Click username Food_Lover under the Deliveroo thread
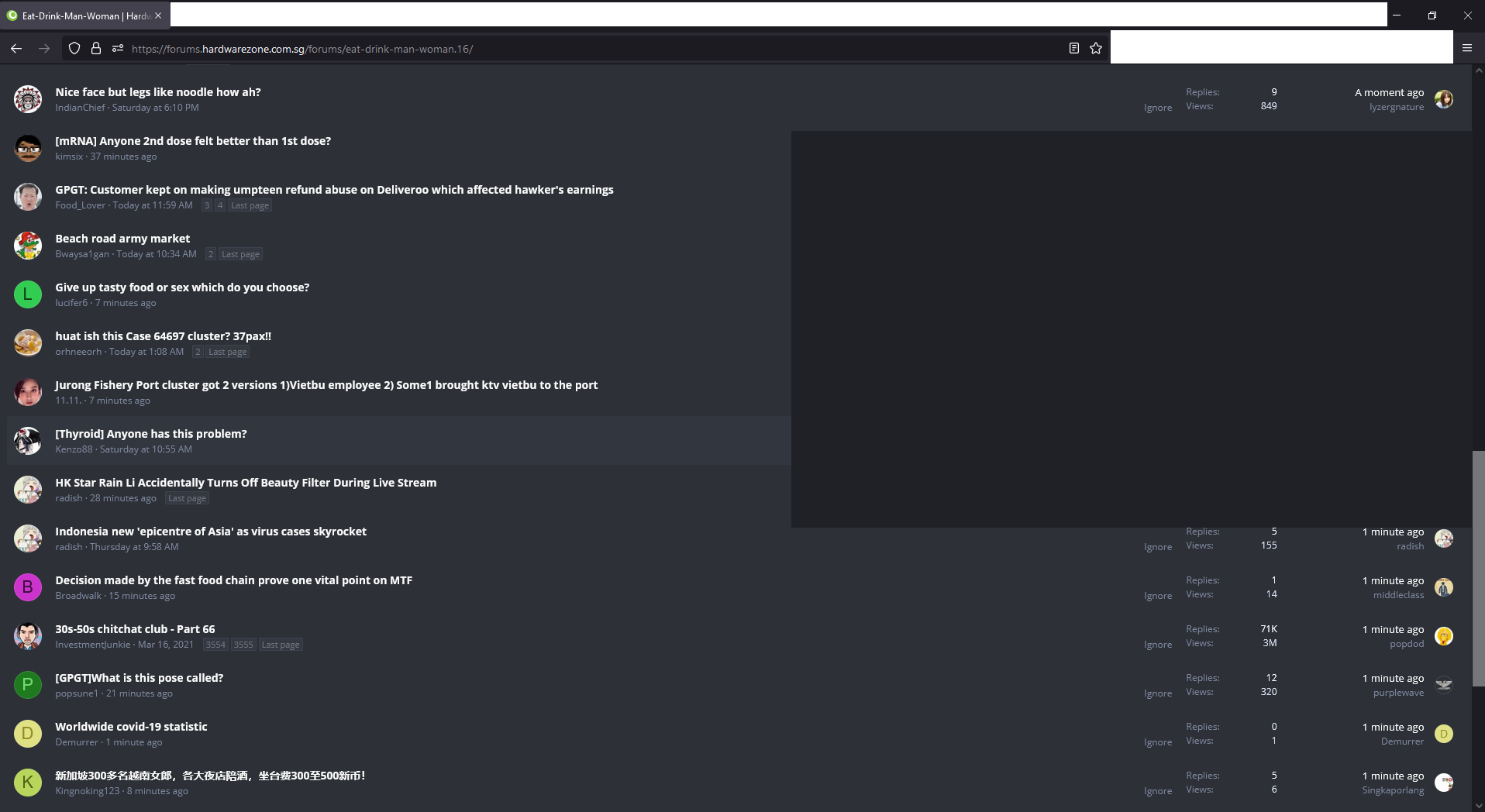 (x=80, y=205)
